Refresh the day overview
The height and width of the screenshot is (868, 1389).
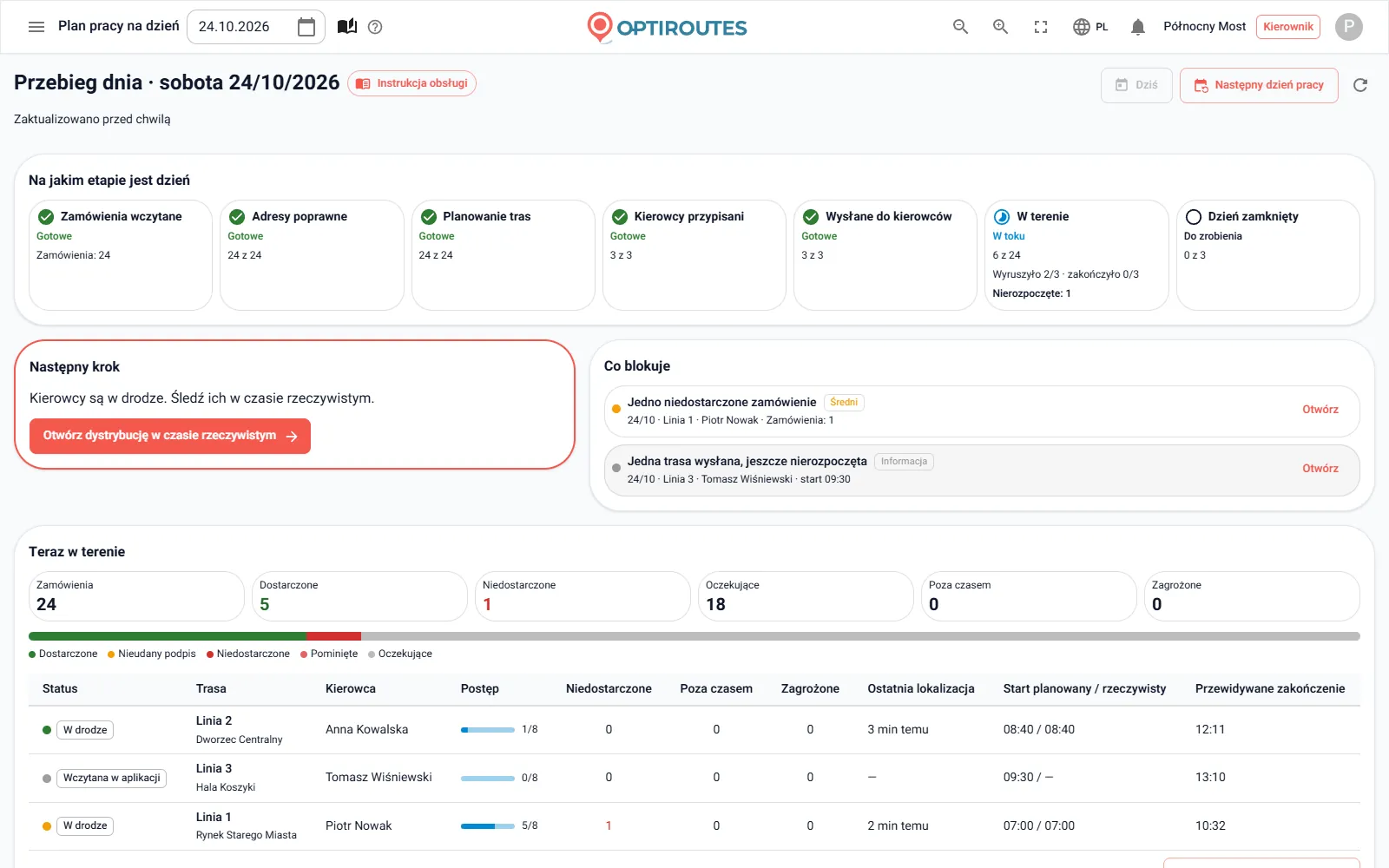(1360, 85)
